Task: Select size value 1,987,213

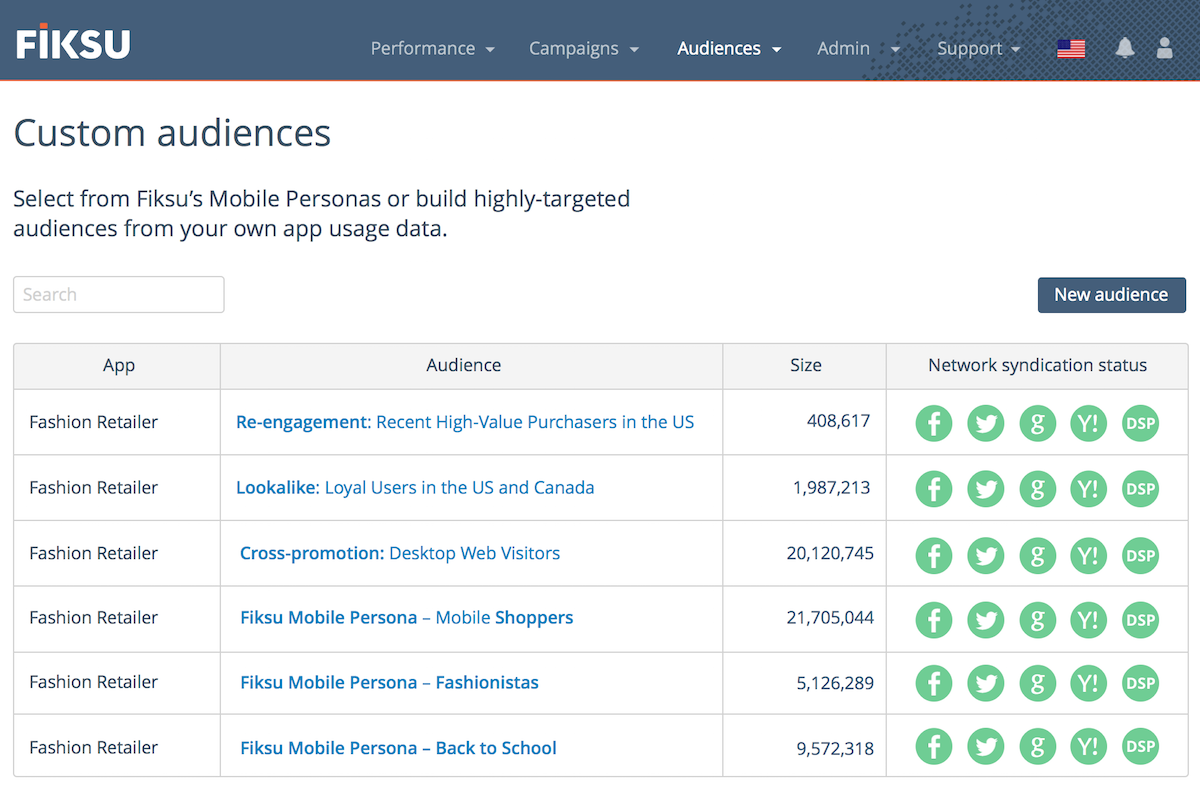Action: click(x=831, y=488)
